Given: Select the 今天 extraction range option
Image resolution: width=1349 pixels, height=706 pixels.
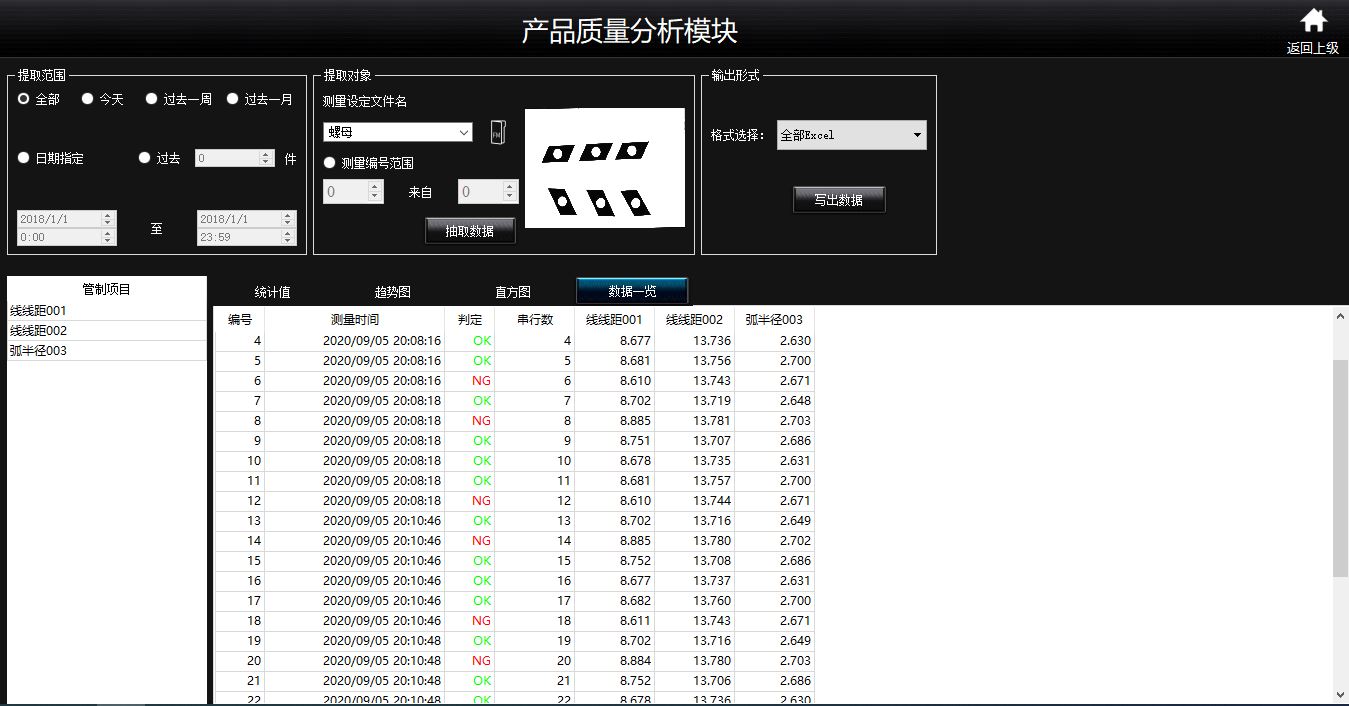Looking at the screenshot, I should pos(88,99).
